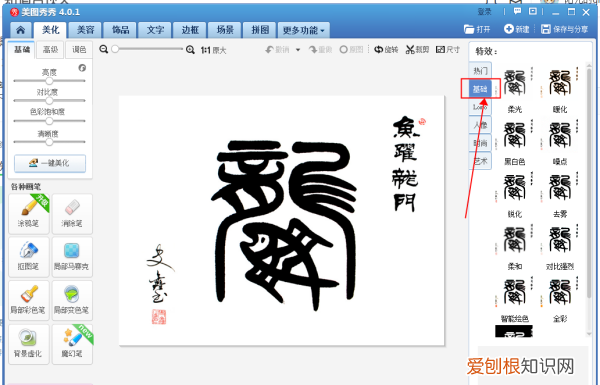600x385 pixels.
Task: Click the title bar icon beside the speech bubble
Action: 533,11
